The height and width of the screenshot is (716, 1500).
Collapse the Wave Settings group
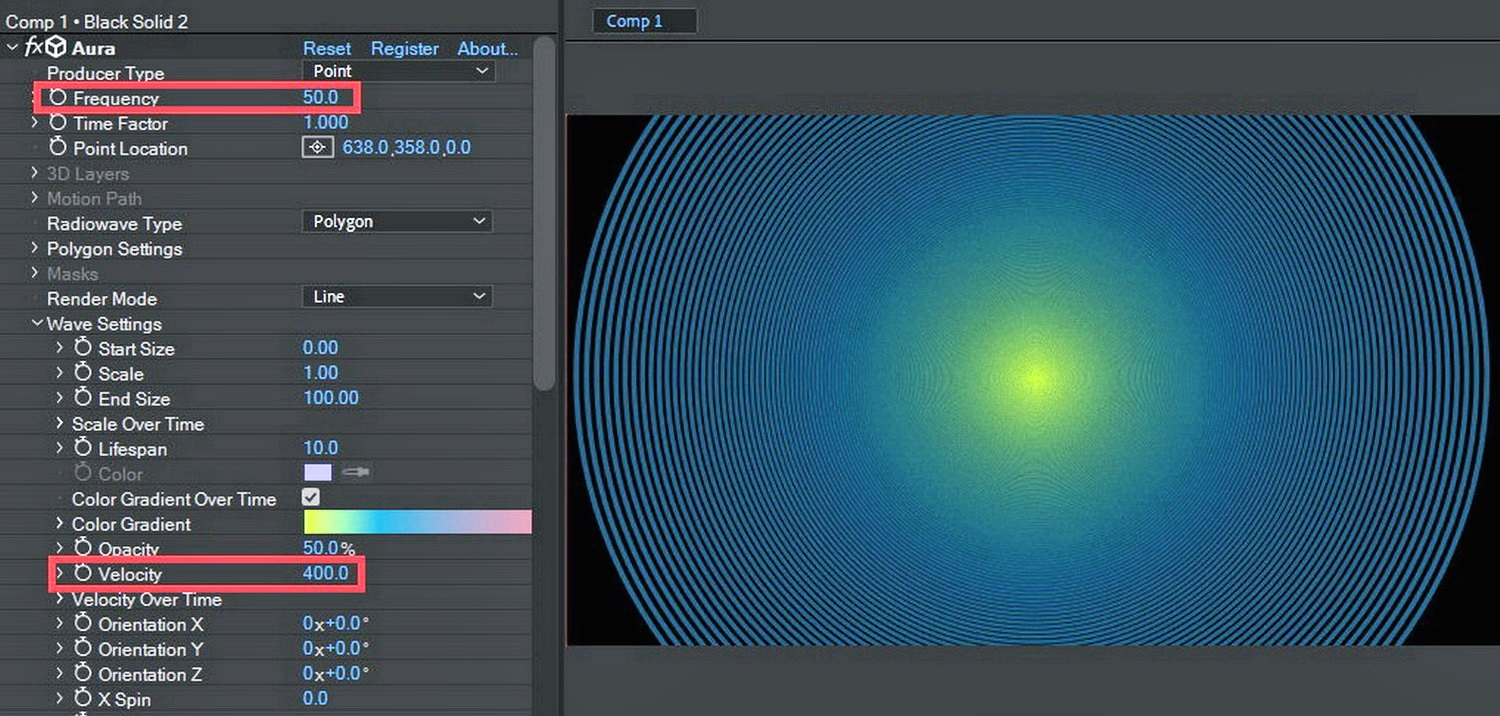tap(37, 323)
